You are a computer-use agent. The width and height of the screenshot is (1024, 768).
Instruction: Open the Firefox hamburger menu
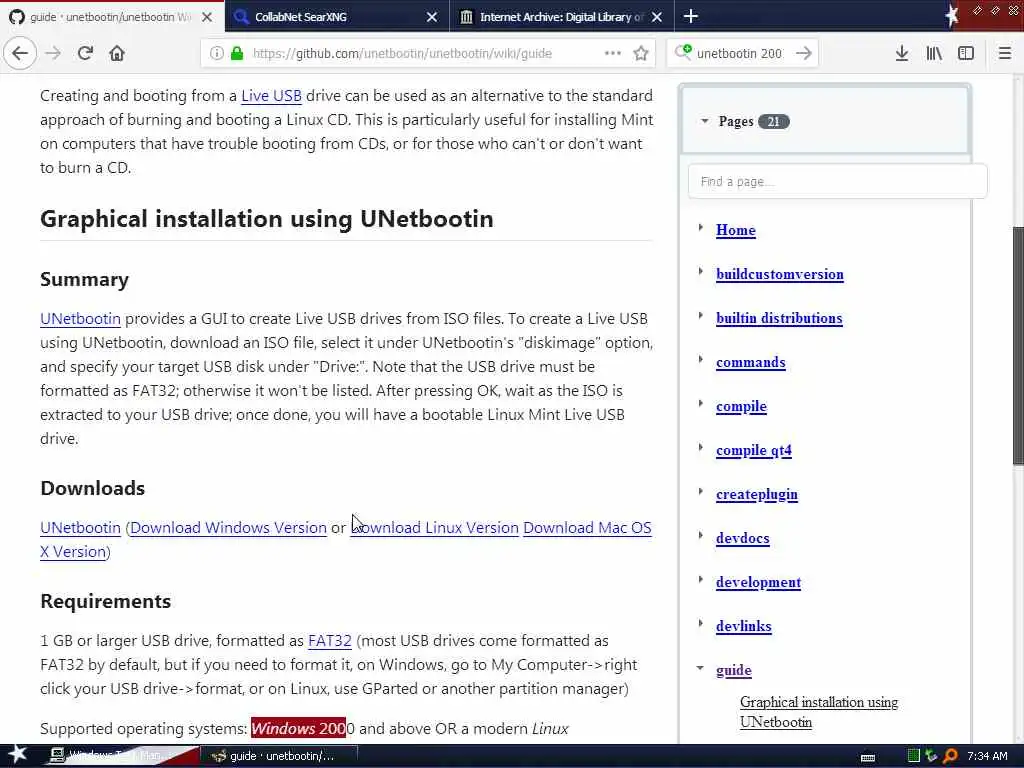tap(1005, 54)
